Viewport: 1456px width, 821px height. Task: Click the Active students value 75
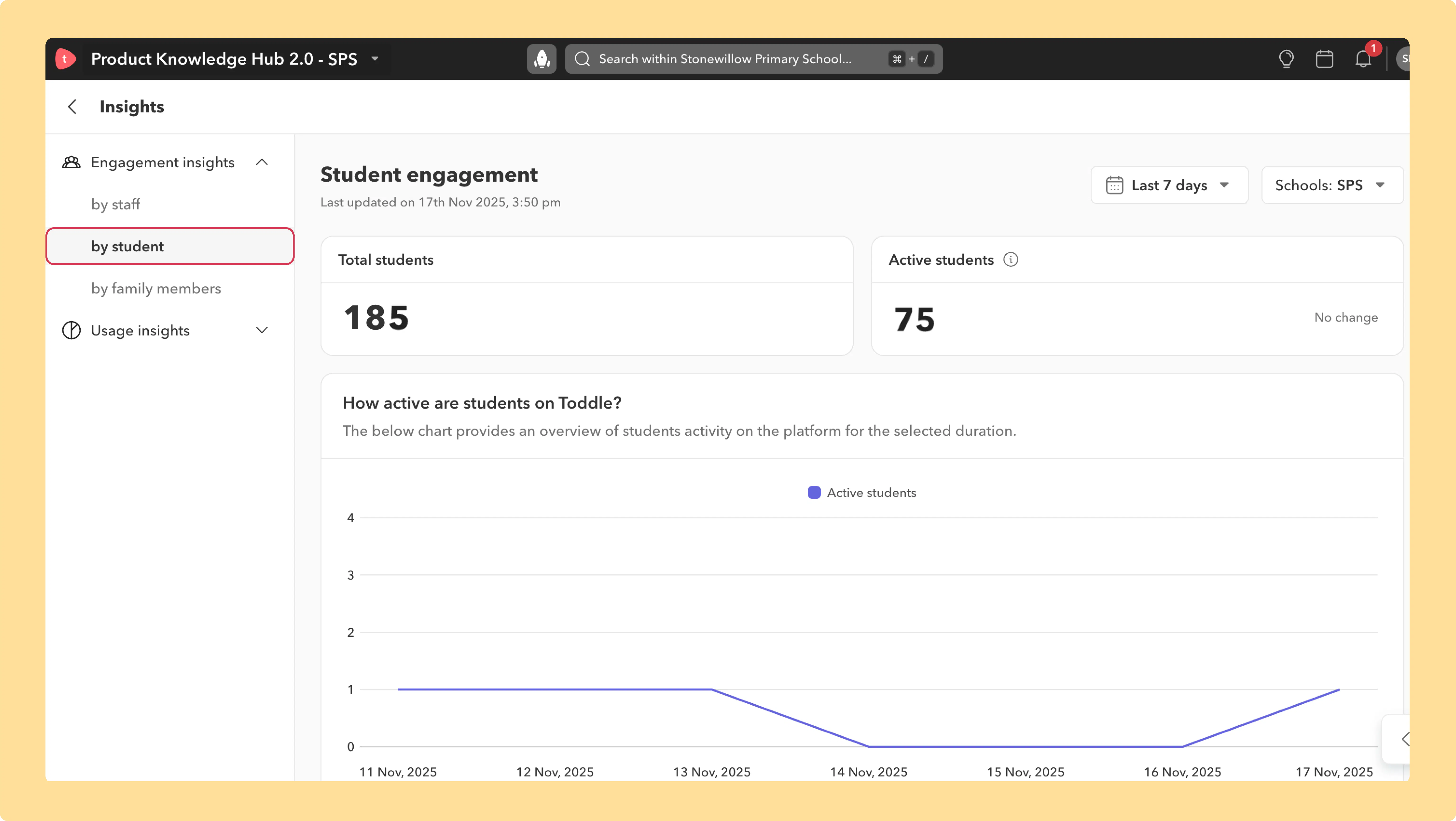[x=915, y=320]
